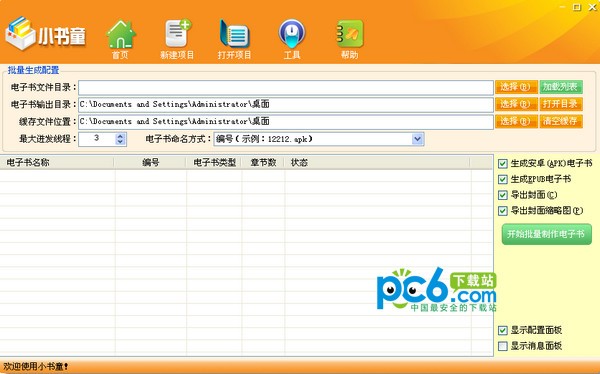Click the 新建项目 new project icon
Image resolution: width=600 pixels, height=374 pixels.
tap(177, 39)
